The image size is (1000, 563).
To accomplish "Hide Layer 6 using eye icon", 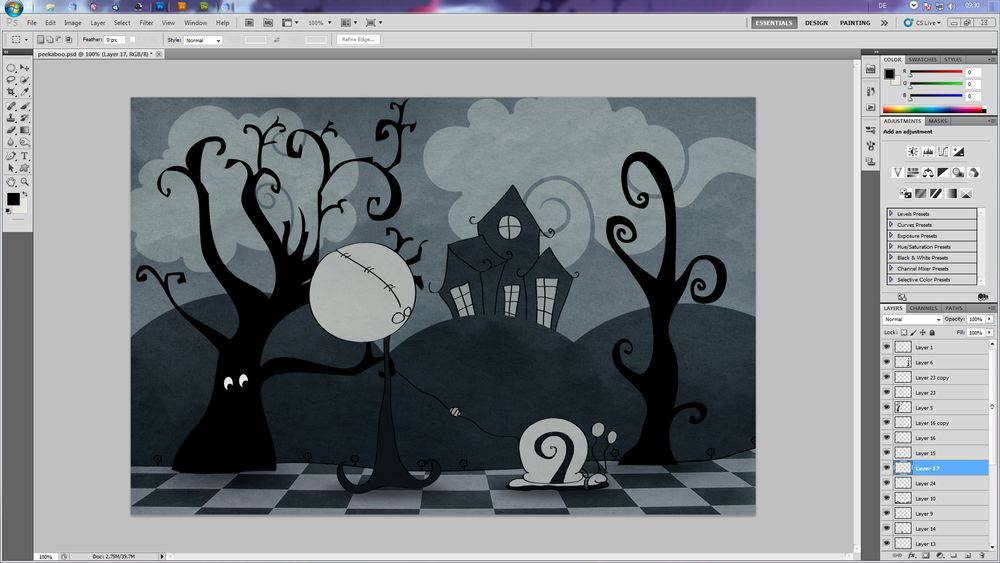I will 886,362.
